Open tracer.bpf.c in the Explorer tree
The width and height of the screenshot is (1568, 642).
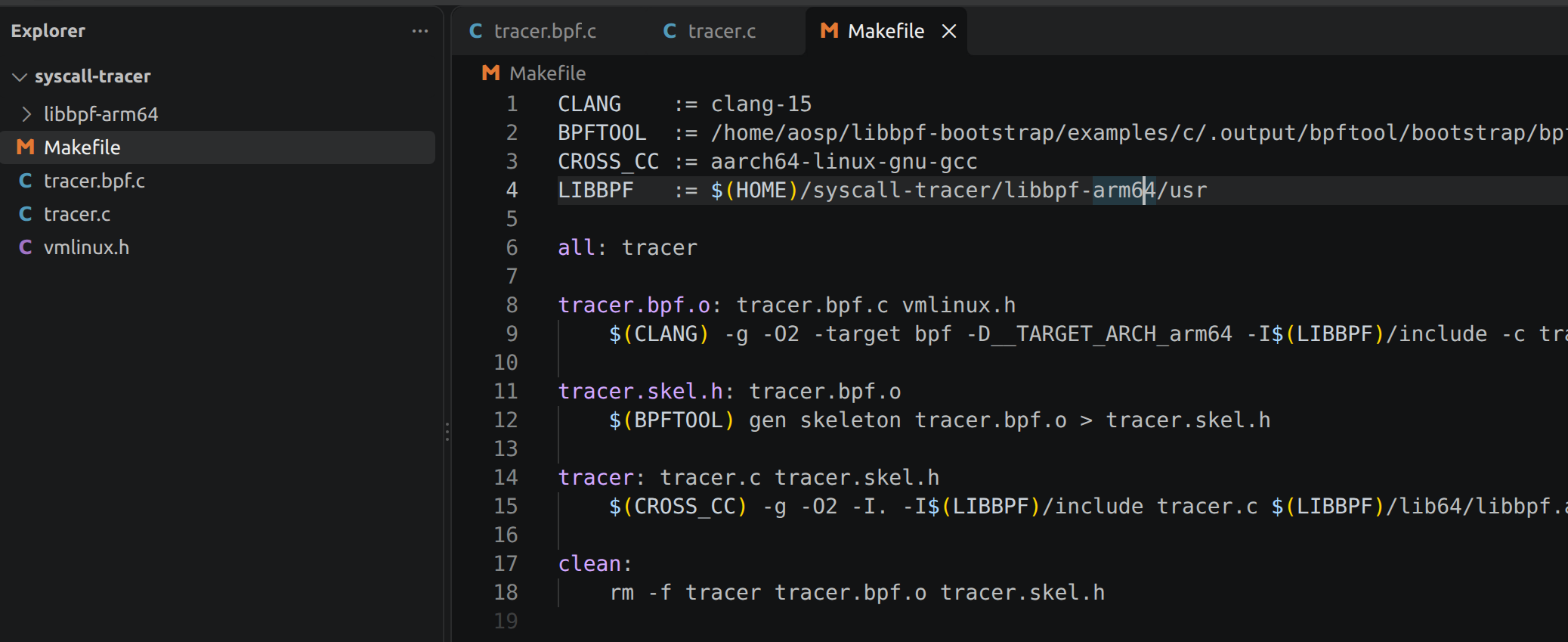coord(218,181)
